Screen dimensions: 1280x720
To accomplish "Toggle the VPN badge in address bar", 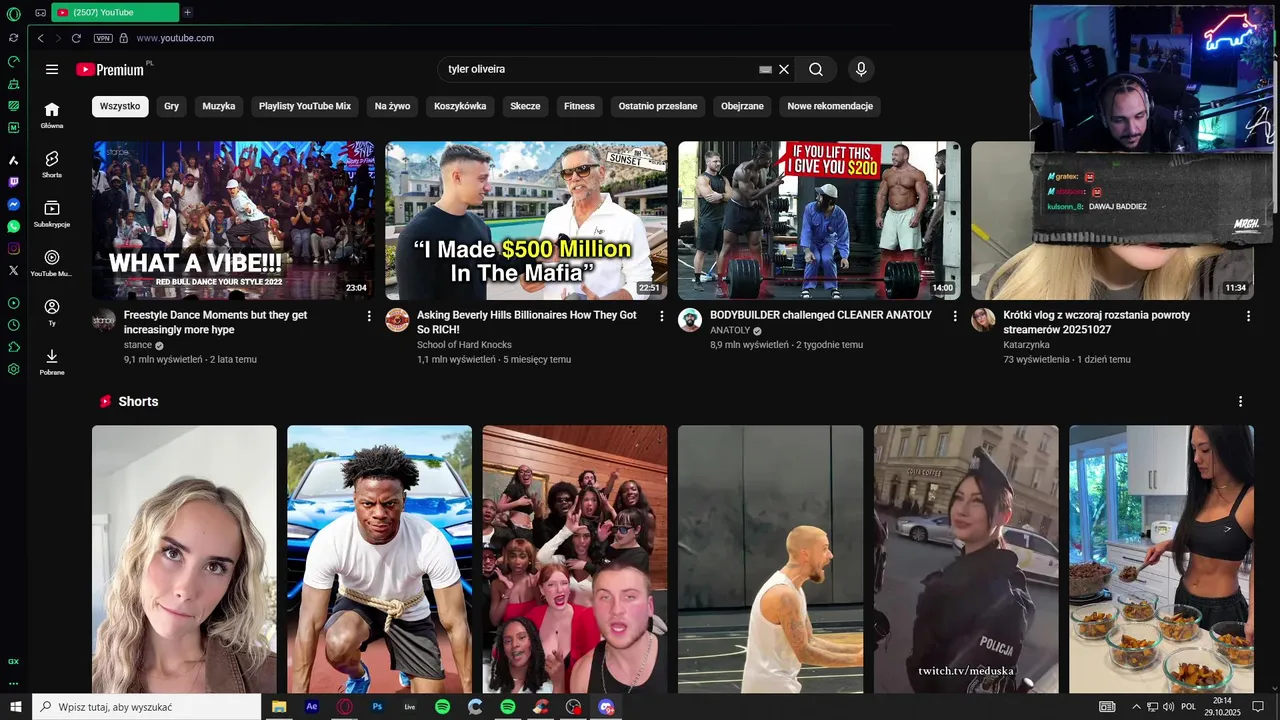I will [x=103, y=38].
